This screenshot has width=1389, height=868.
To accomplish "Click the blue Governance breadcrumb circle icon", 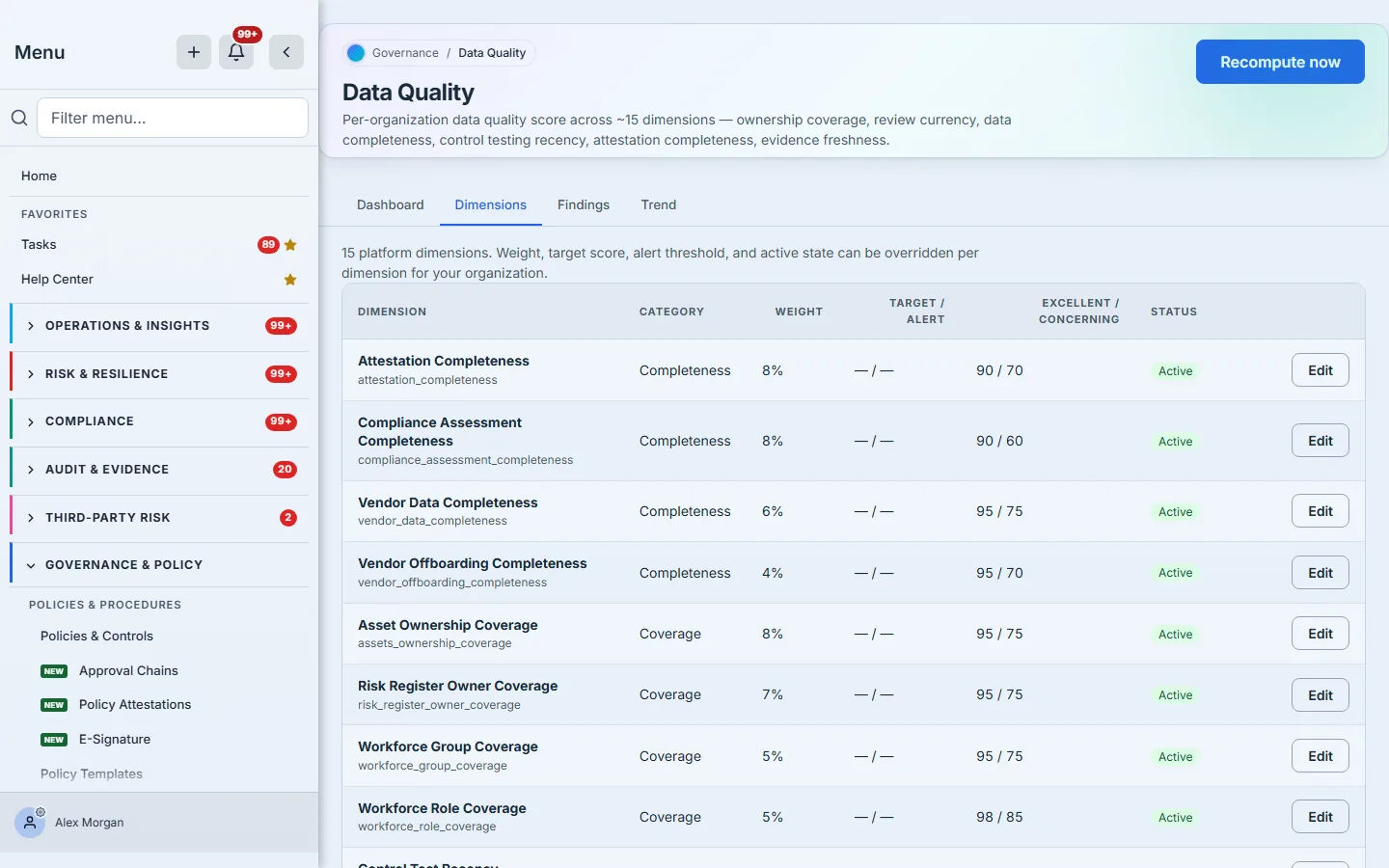I will tap(356, 53).
